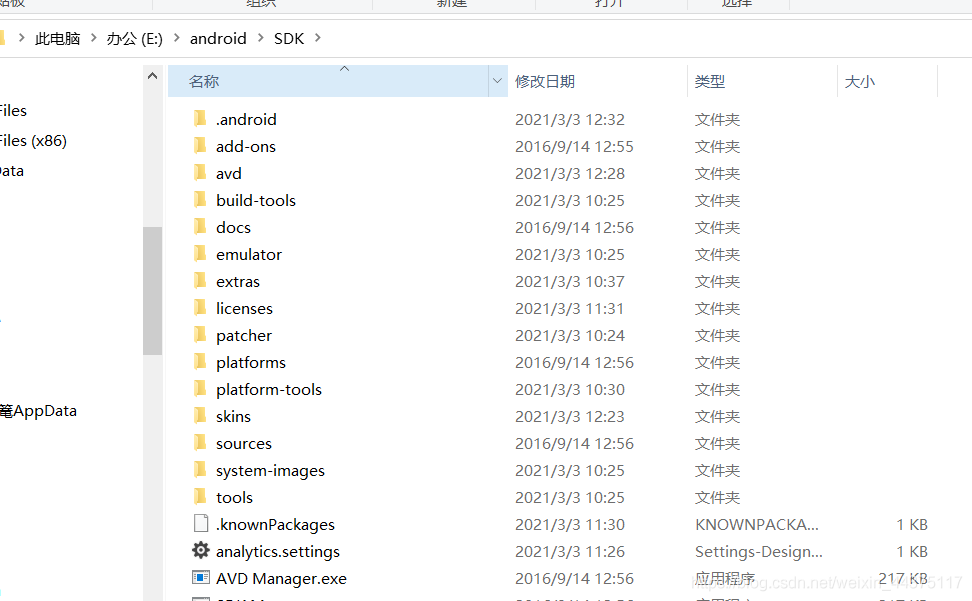Select the platform-tools folder icon
Viewport: 972px width, 601px height.
pyautogui.click(x=200, y=388)
